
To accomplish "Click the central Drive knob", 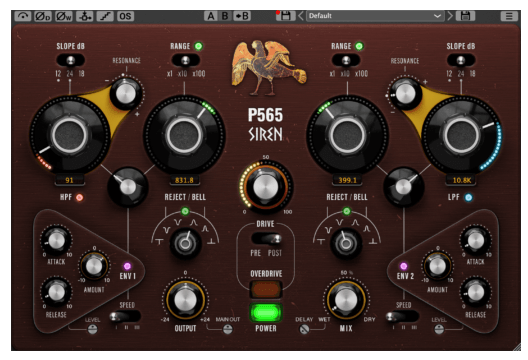I will 266,188.
